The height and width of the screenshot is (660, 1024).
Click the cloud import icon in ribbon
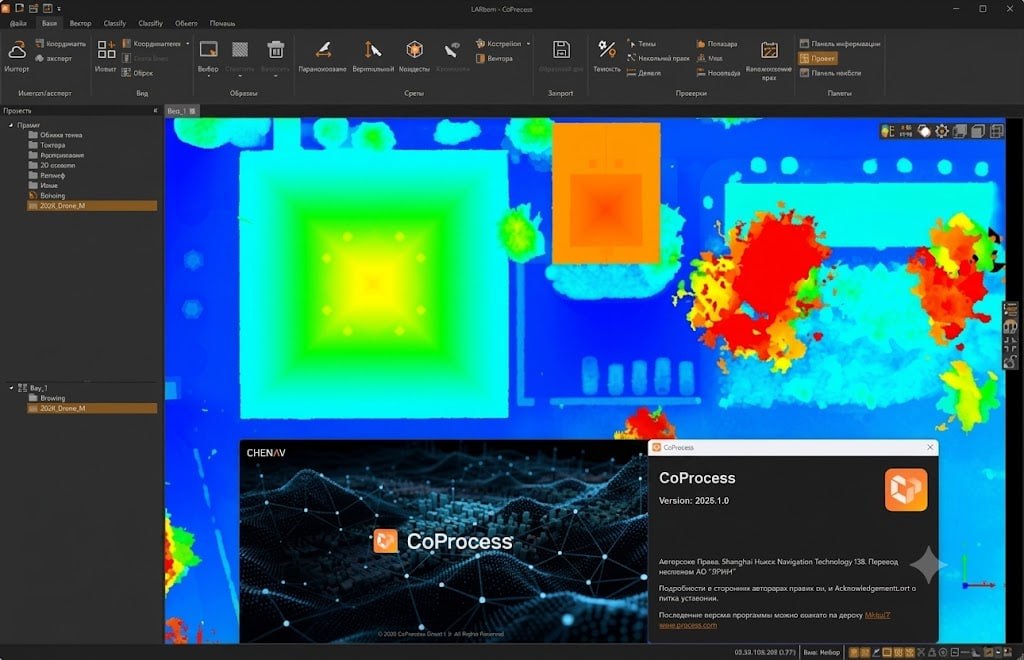tap(17, 50)
